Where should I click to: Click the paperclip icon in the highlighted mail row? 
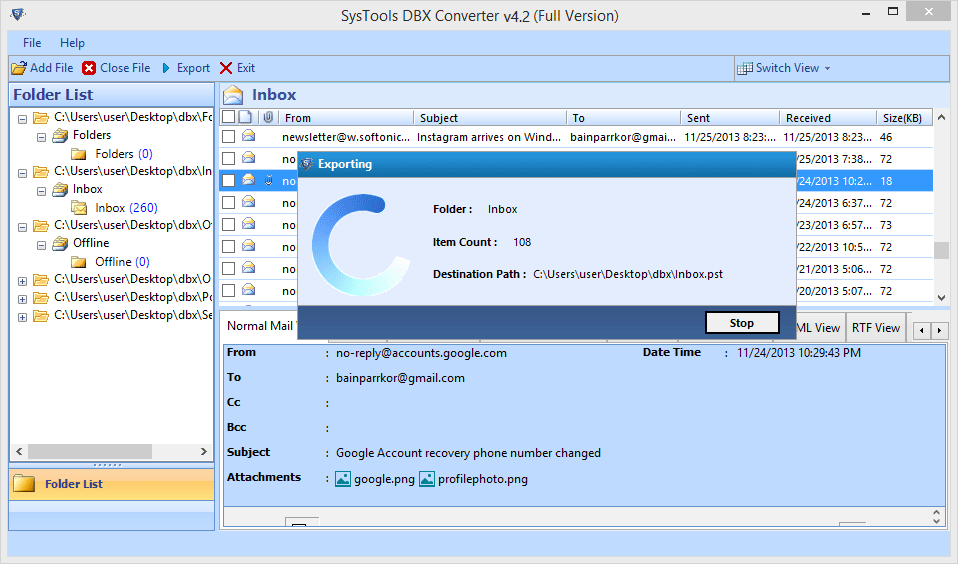click(268, 180)
